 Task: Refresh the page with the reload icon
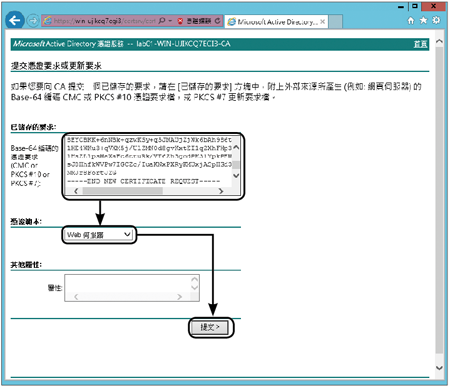(x=217, y=21)
